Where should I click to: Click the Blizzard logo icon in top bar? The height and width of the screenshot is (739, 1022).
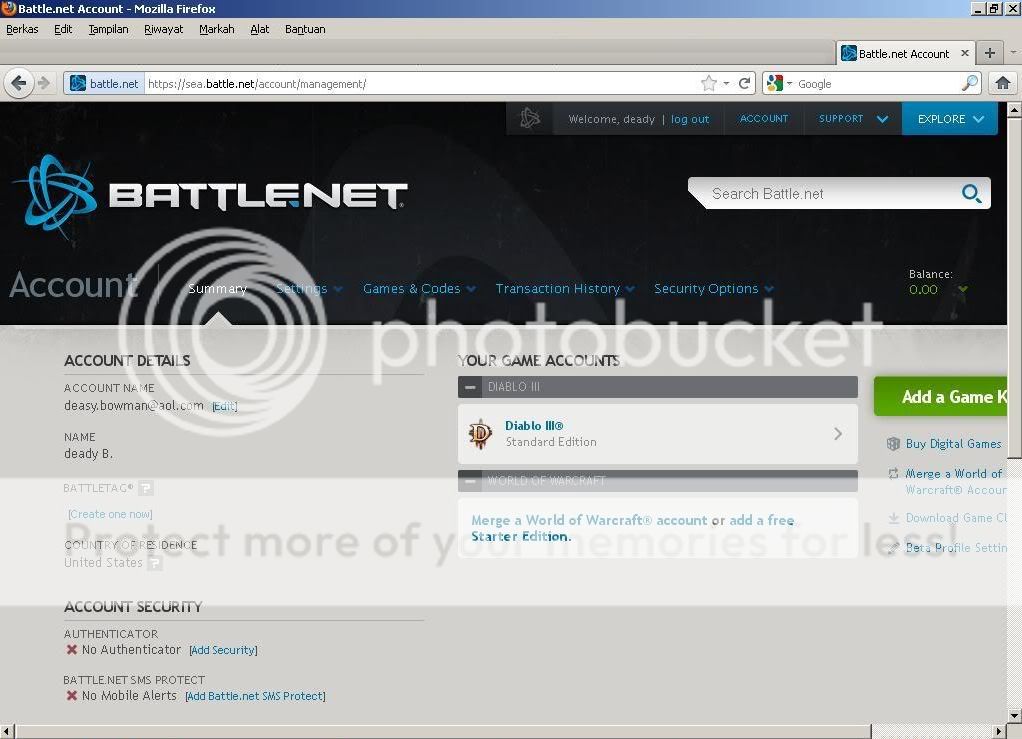pos(529,119)
